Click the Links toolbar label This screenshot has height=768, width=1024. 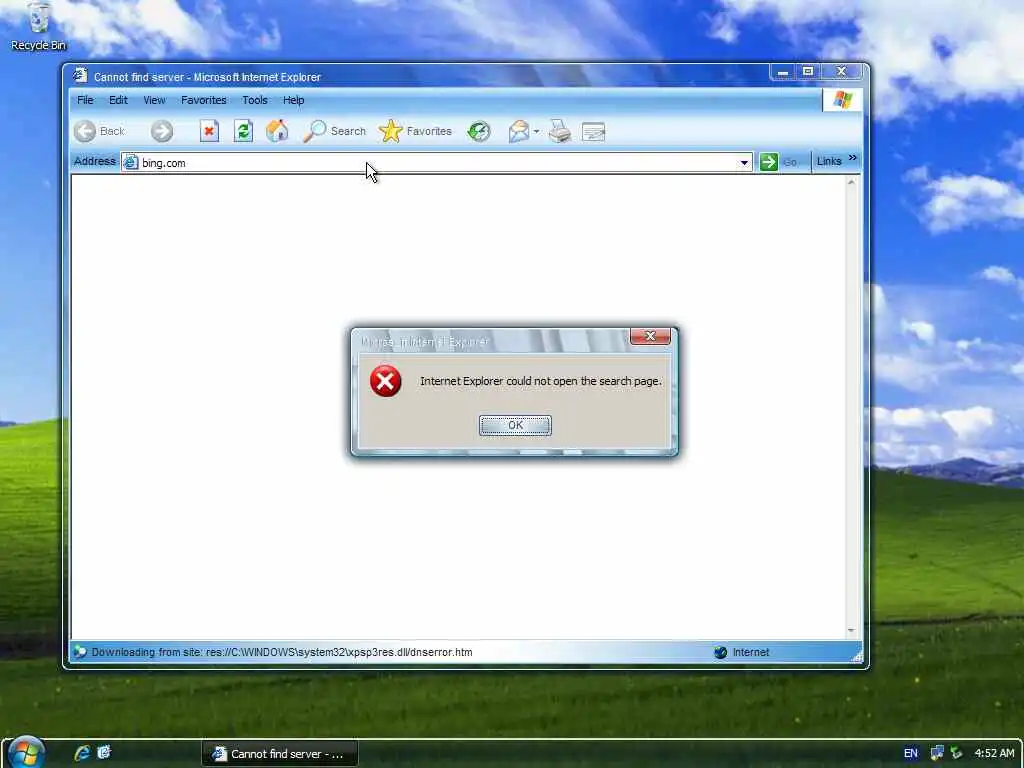tap(829, 161)
